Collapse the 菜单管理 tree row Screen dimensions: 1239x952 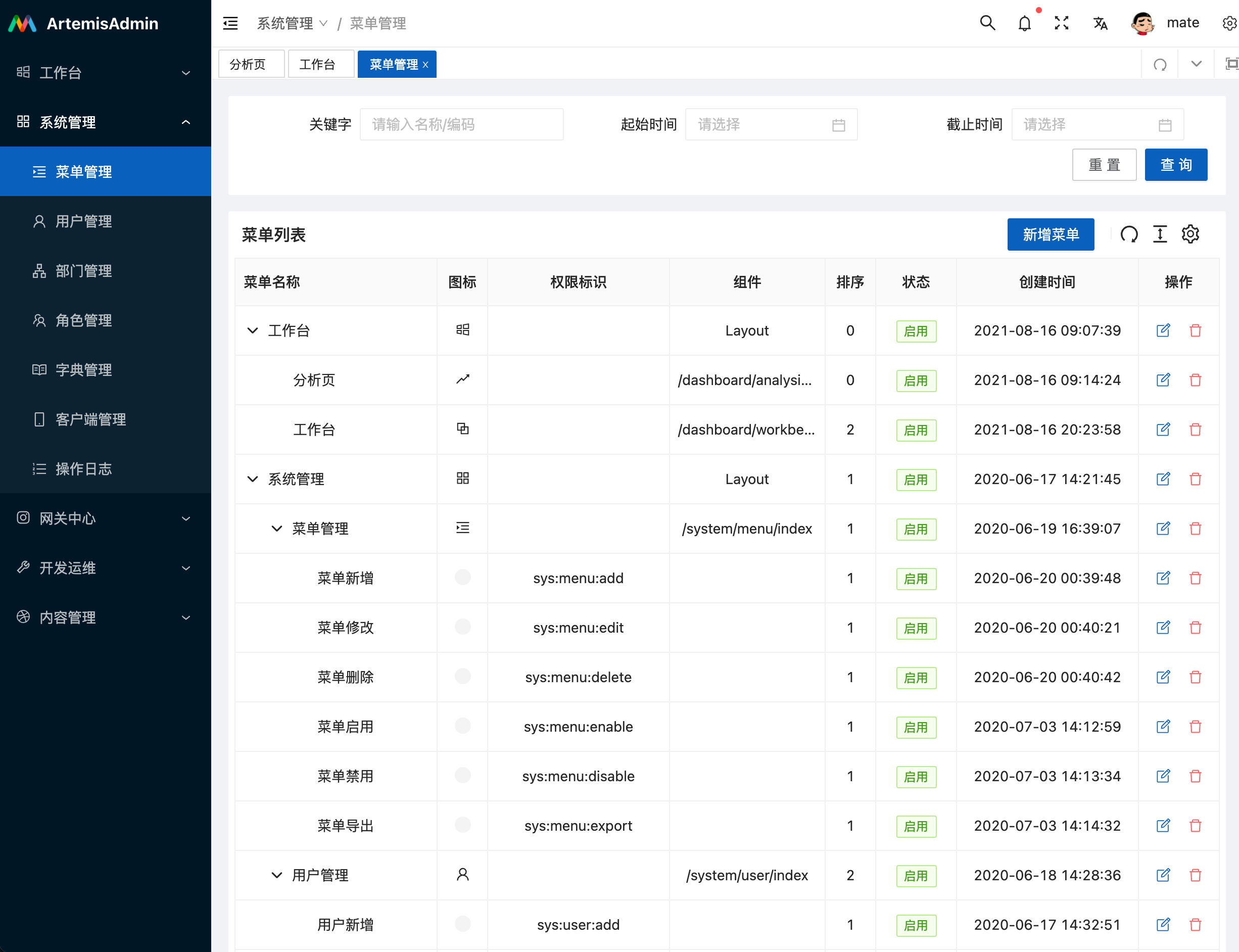click(276, 529)
